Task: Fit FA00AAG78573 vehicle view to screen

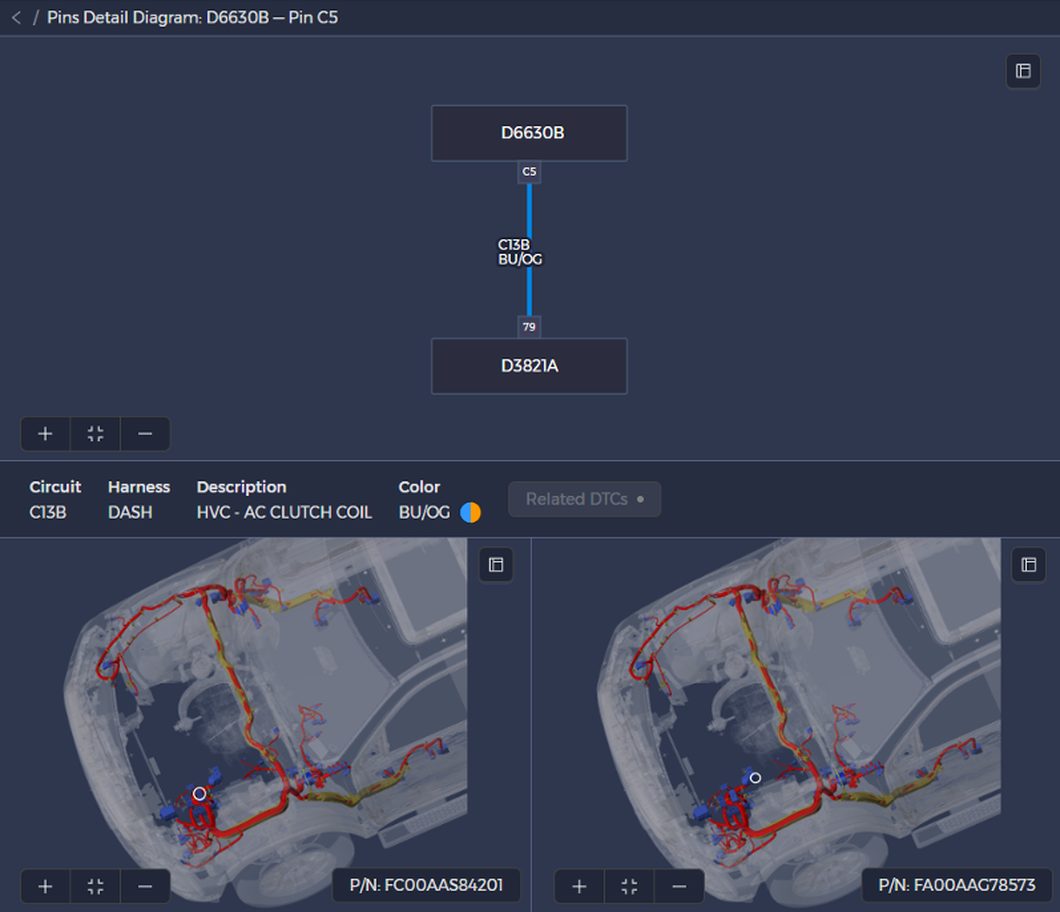Action: point(629,886)
